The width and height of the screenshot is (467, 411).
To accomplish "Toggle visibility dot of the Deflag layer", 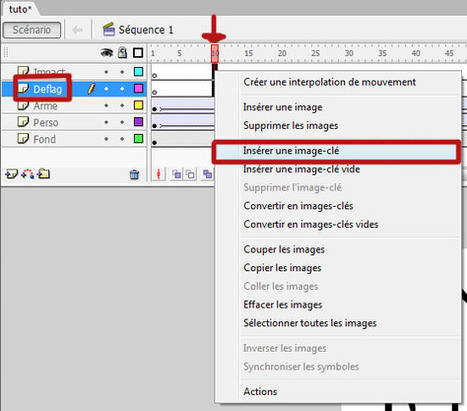I will [106, 89].
